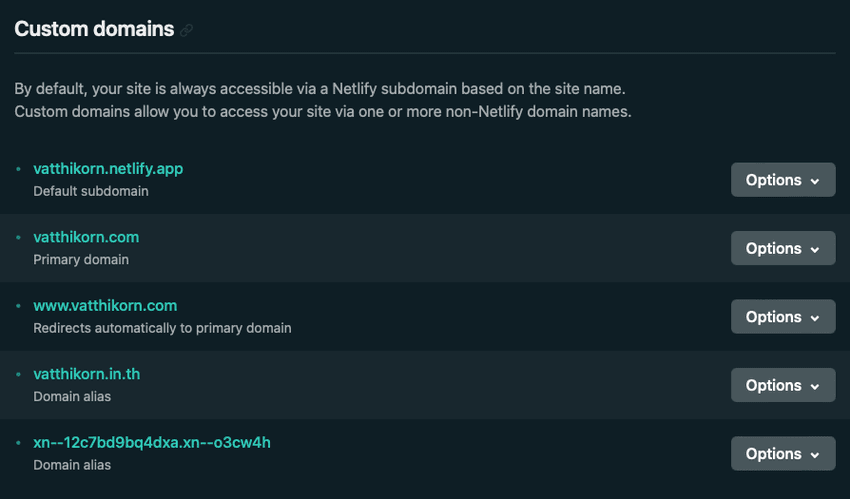
Task: Click the anchor link icon beside Custom domains
Action: point(186,30)
